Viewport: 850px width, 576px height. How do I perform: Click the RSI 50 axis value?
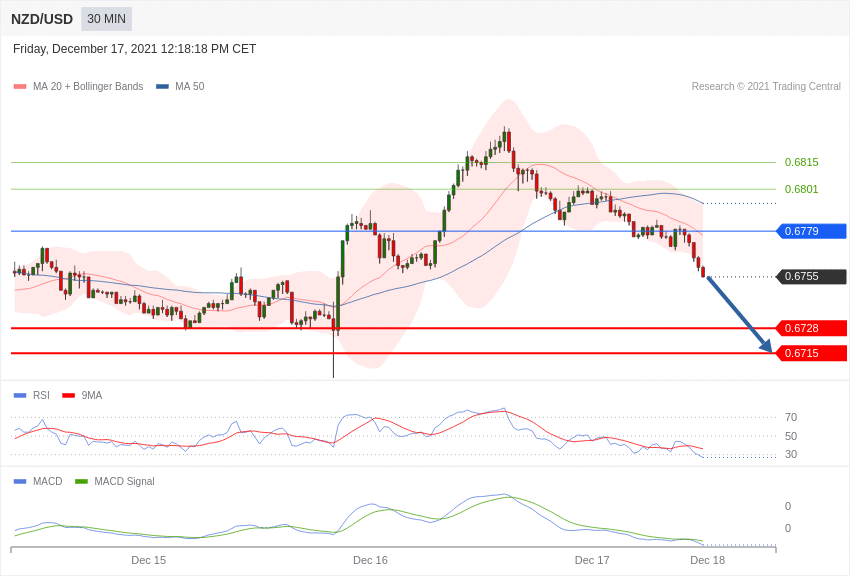[x=791, y=436]
